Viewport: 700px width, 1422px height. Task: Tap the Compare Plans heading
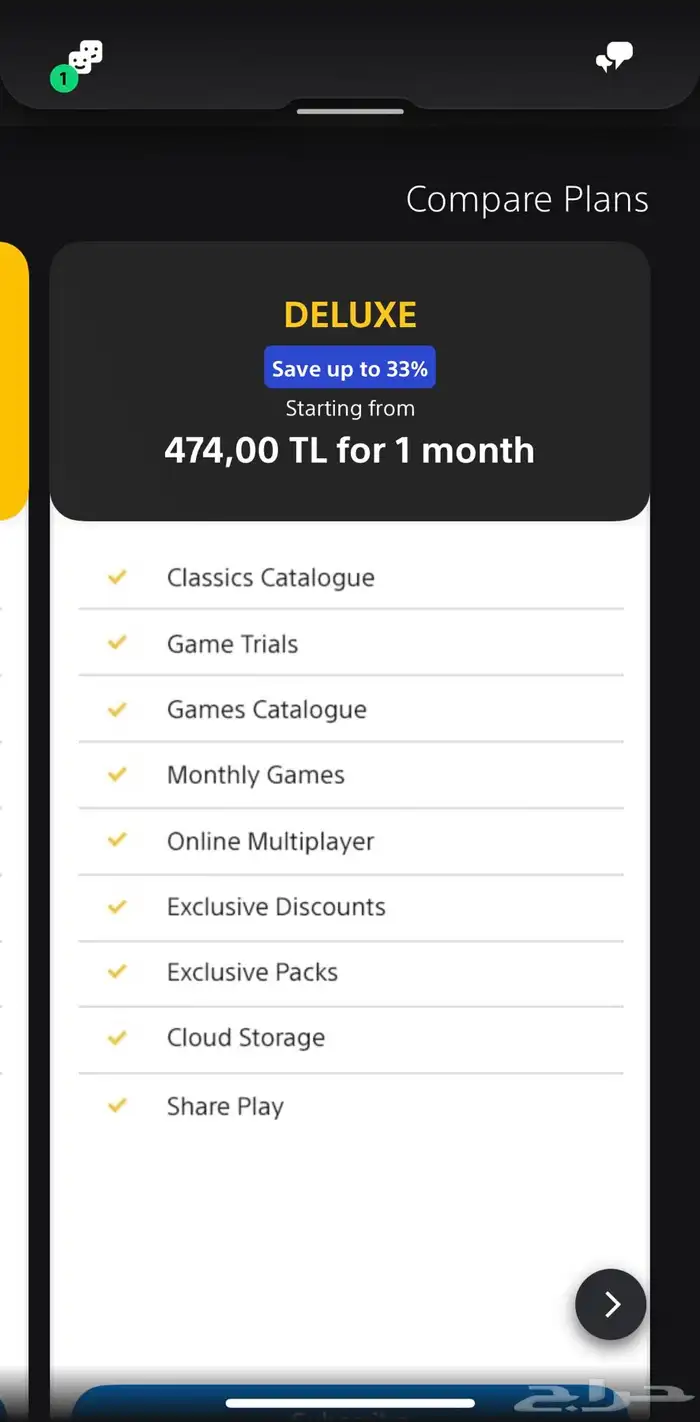pos(527,200)
